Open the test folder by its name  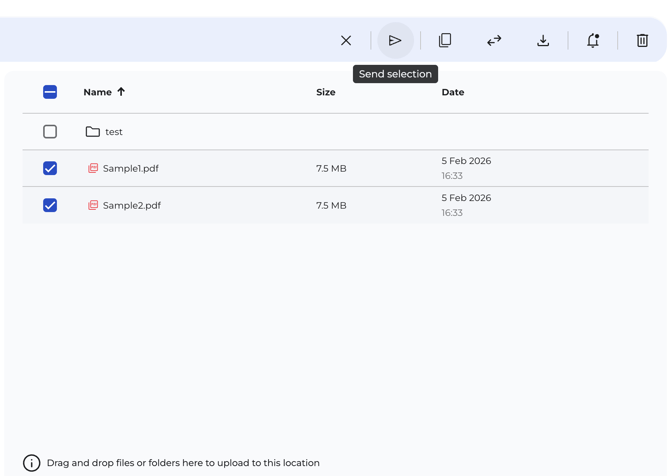pos(114,132)
